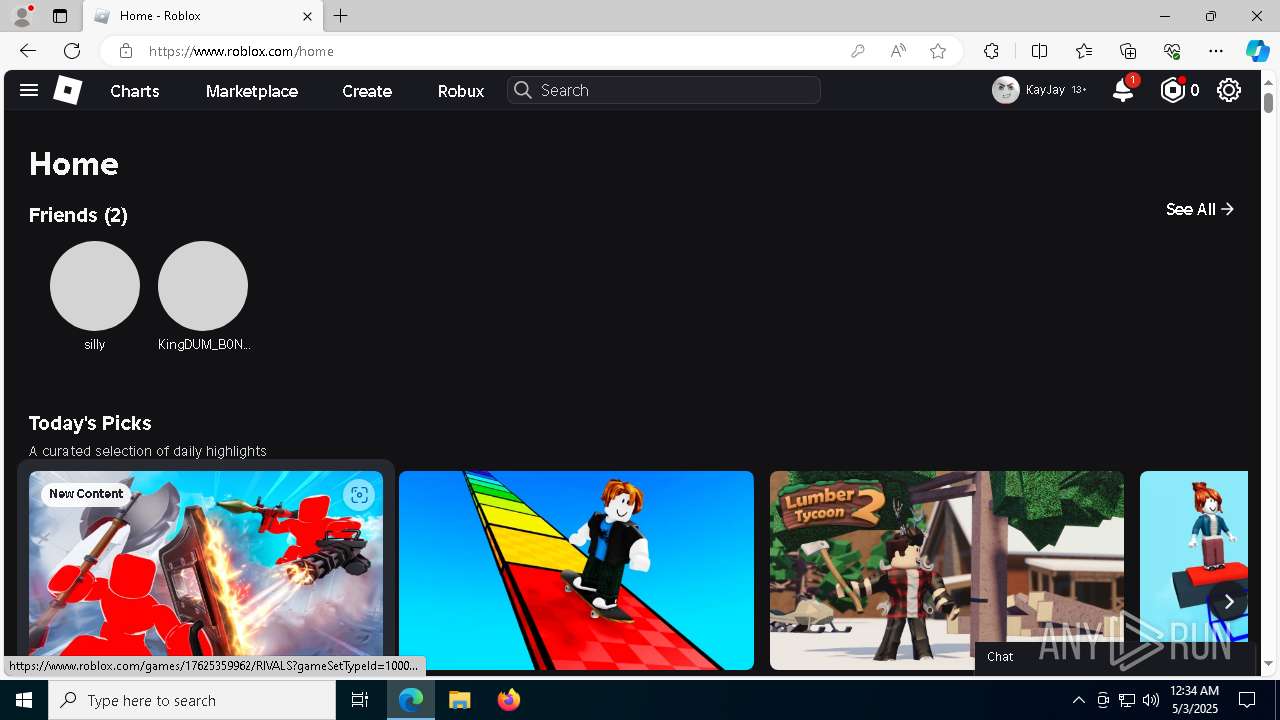Open File Explorer from taskbar
The width and height of the screenshot is (1280, 720).
click(x=460, y=700)
